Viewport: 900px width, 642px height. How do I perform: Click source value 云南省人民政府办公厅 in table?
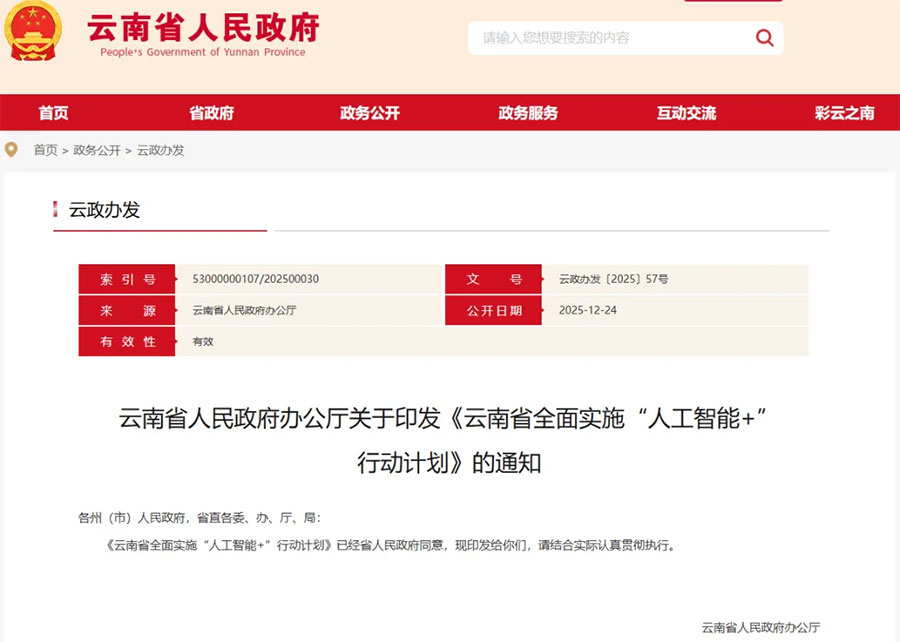(x=244, y=310)
